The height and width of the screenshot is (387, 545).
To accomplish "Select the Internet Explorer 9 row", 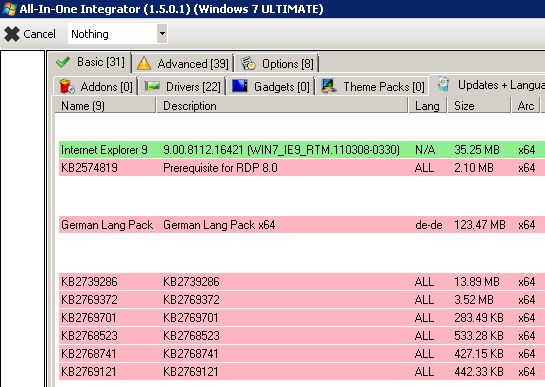I will [x=302, y=150].
